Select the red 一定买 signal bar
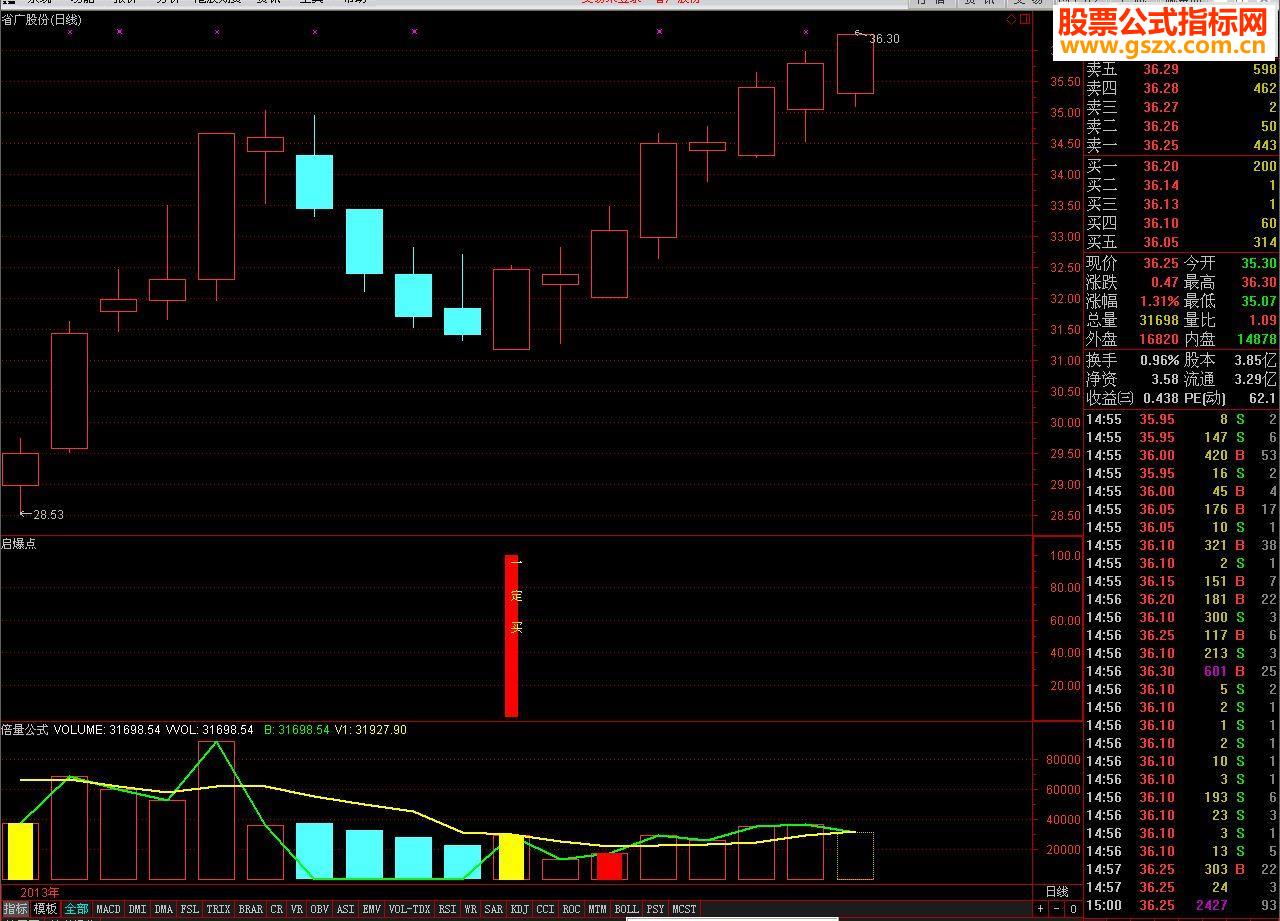The width and height of the screenshot is (1280, 921). click(x=511, y=636)
